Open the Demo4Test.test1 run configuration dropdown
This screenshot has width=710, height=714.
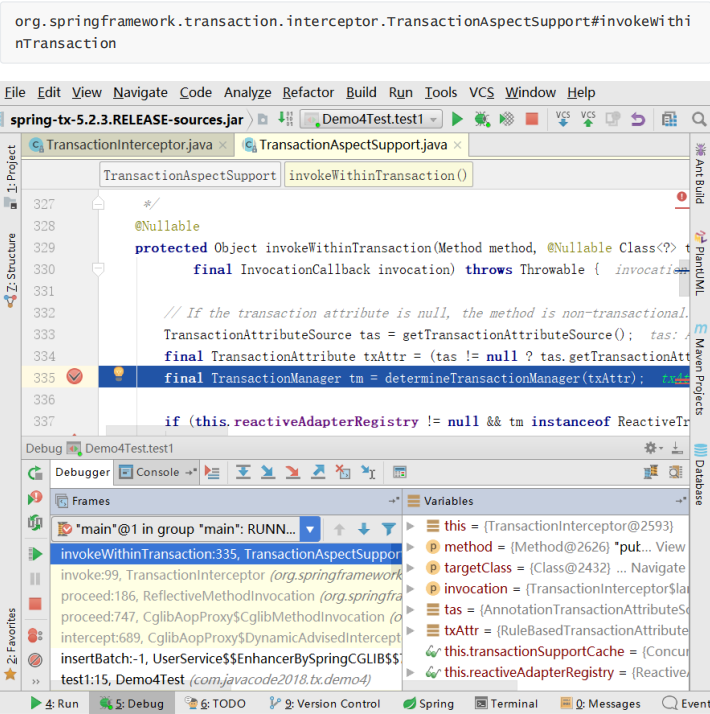point(371,119)
